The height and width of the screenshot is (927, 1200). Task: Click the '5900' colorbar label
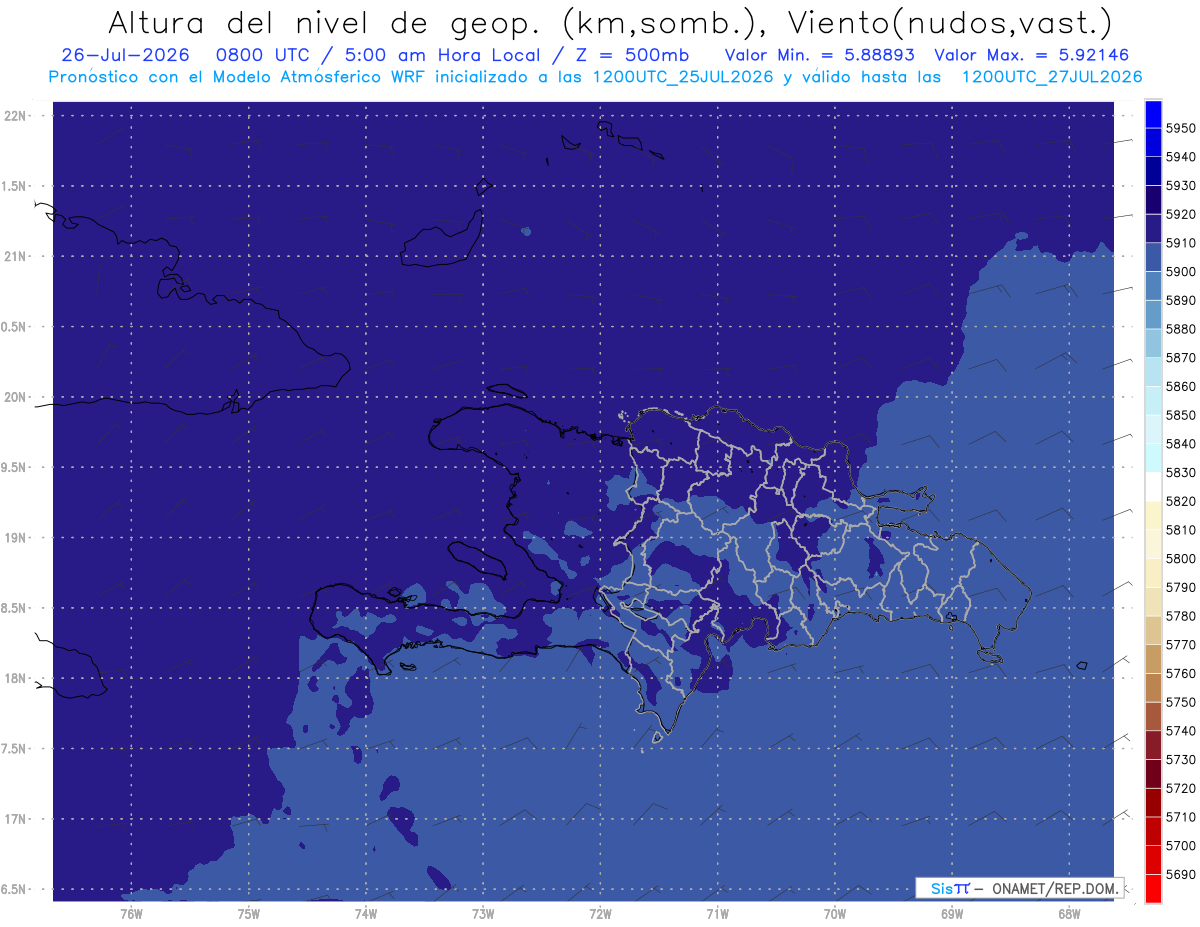[1180, 271]
